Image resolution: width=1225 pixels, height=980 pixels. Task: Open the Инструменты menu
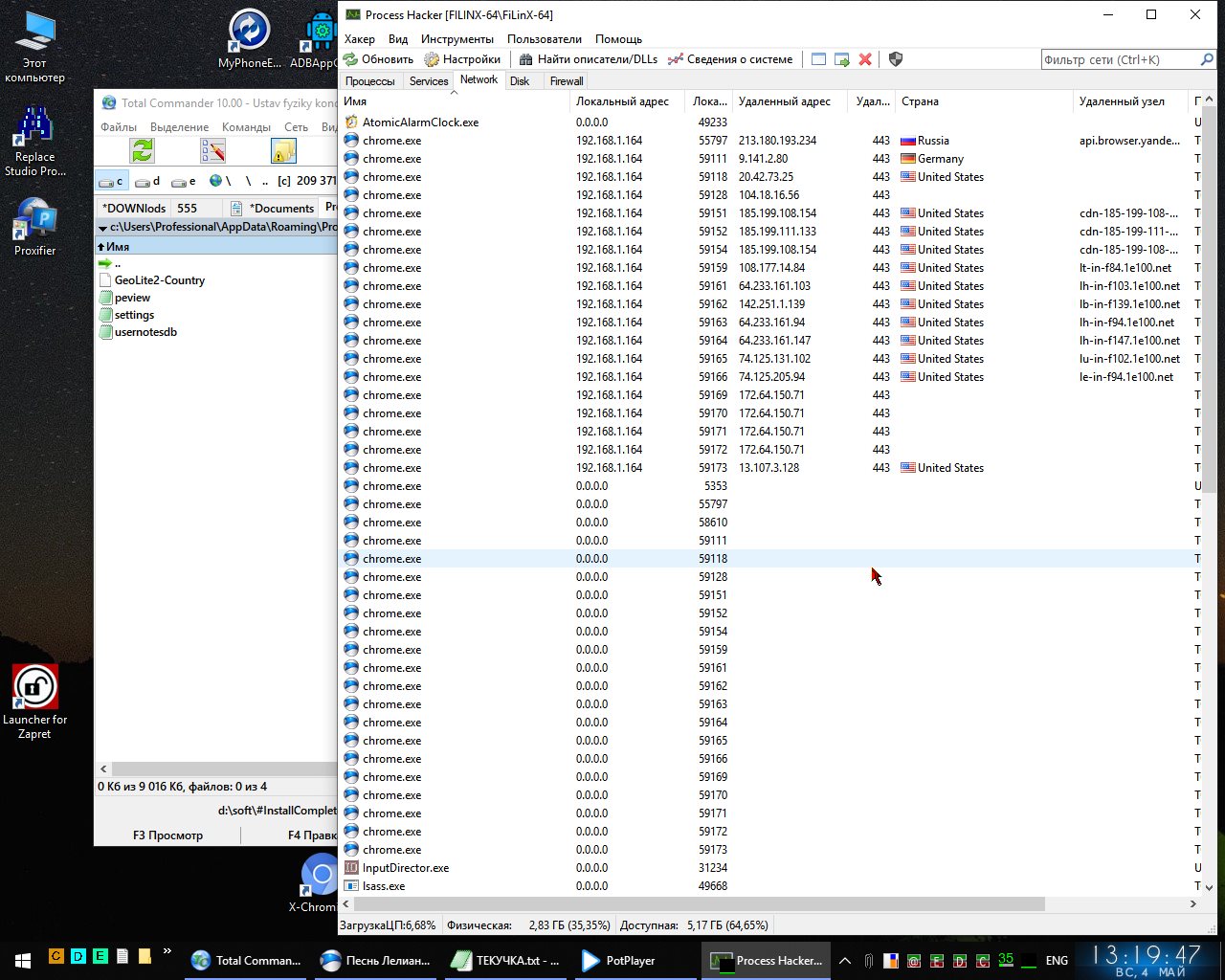click(457, 39)
